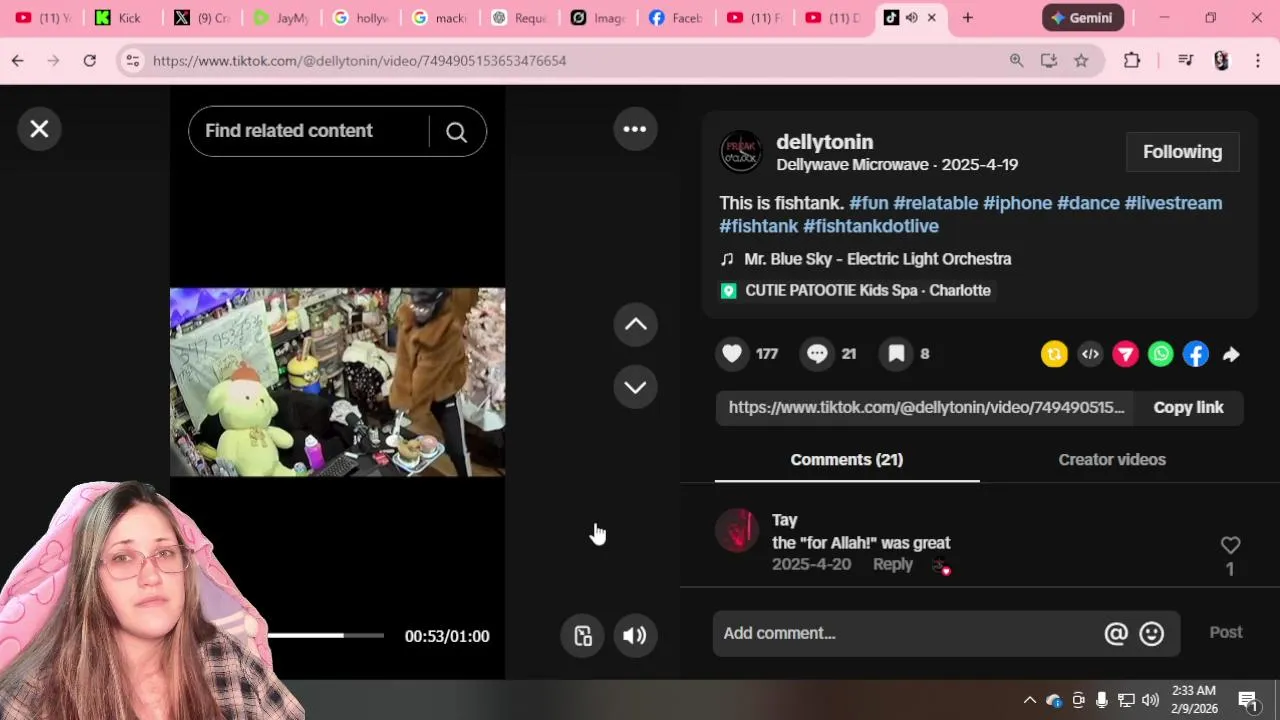Open Chrome three-dot menu
The height and width of the screenshot is (720, 1280).
tap(1258, 61)
